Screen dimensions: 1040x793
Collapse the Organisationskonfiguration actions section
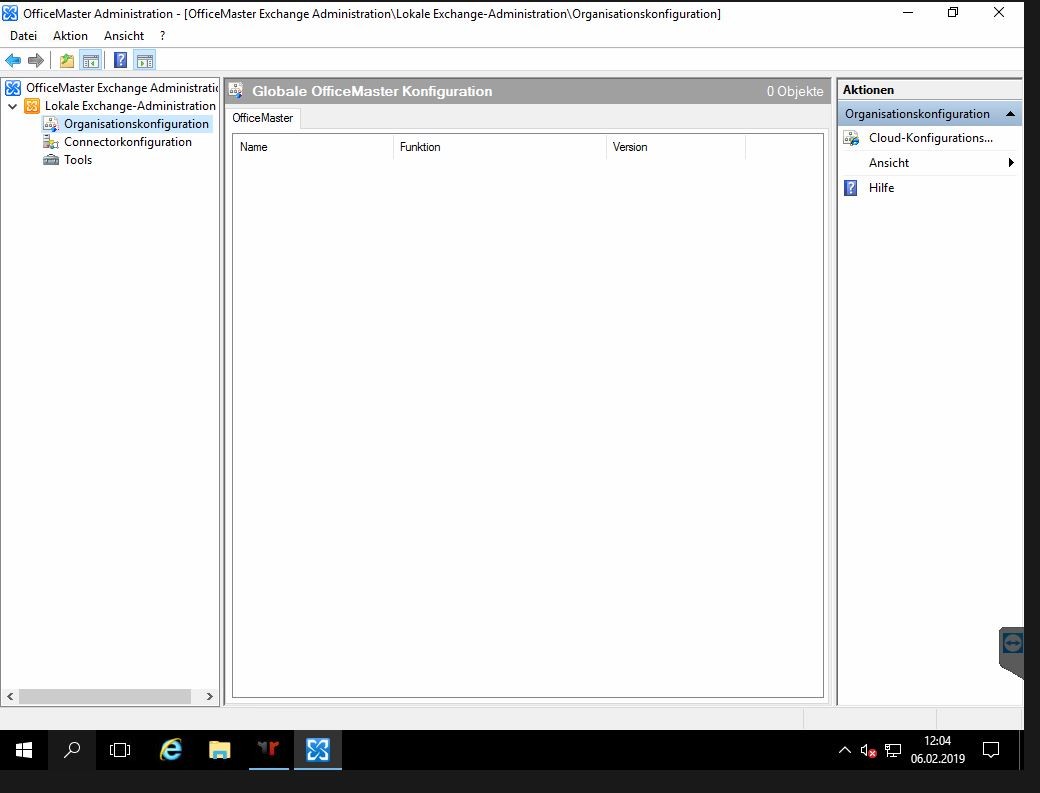[1011, 114]
